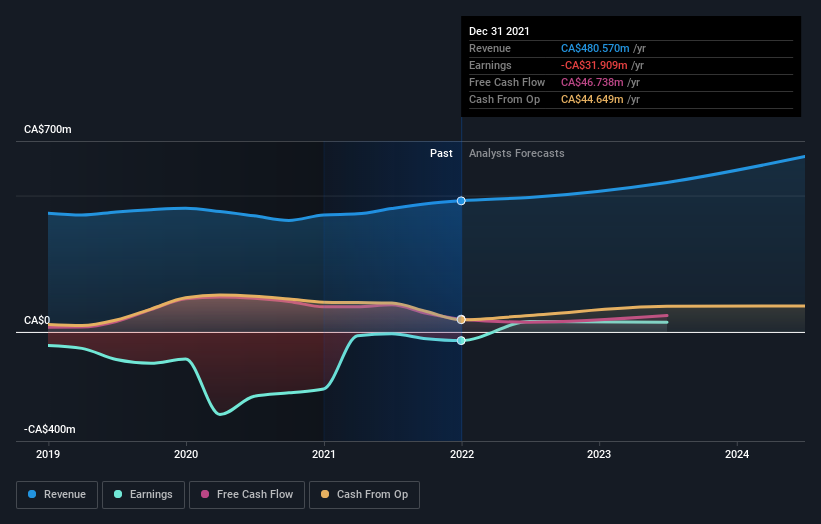Viewport: 821px width, 524px height.
Task: Click the Cash From Op label in tooltip
Action: point(504,99)
